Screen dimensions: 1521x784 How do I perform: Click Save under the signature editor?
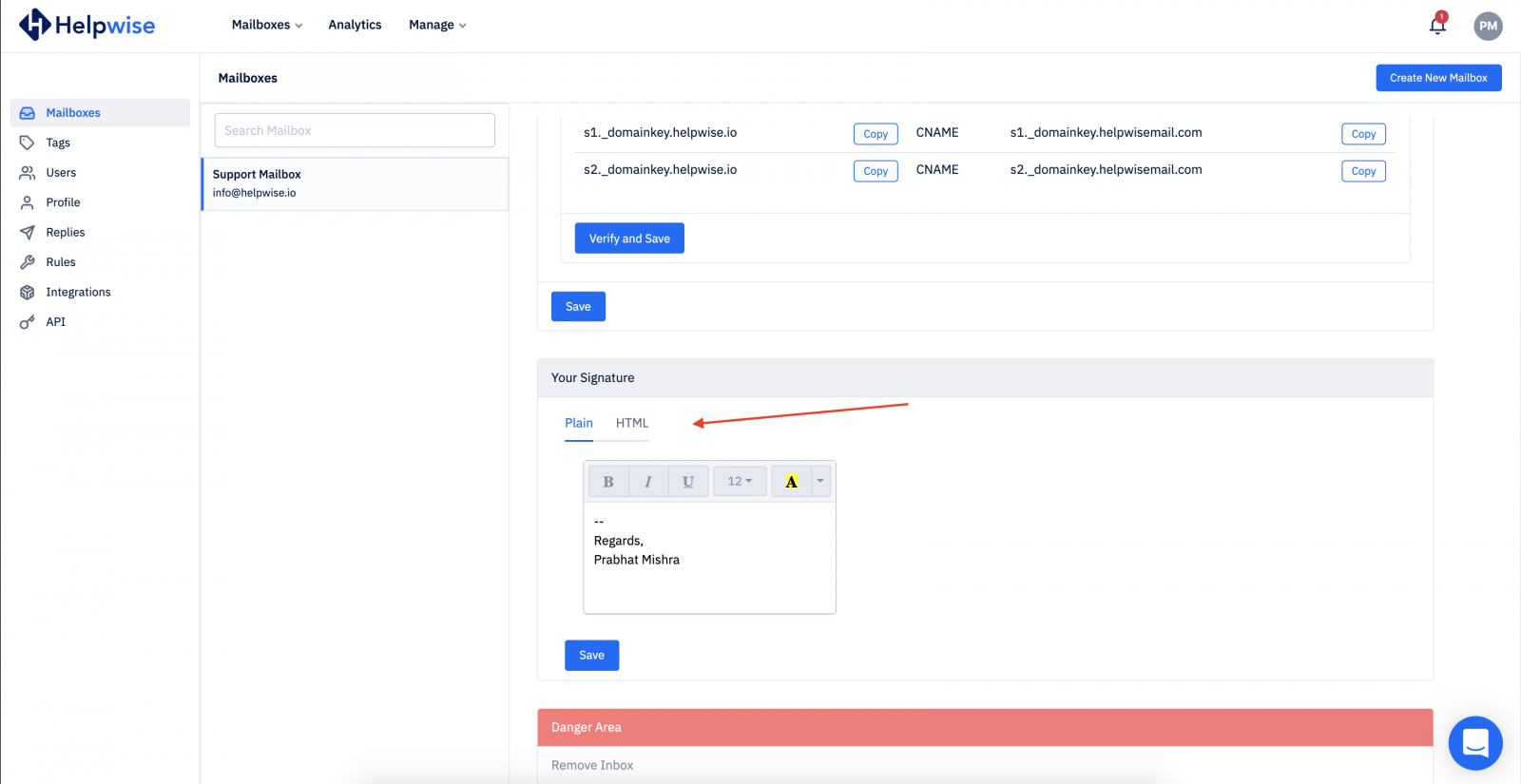click(591, 656)
